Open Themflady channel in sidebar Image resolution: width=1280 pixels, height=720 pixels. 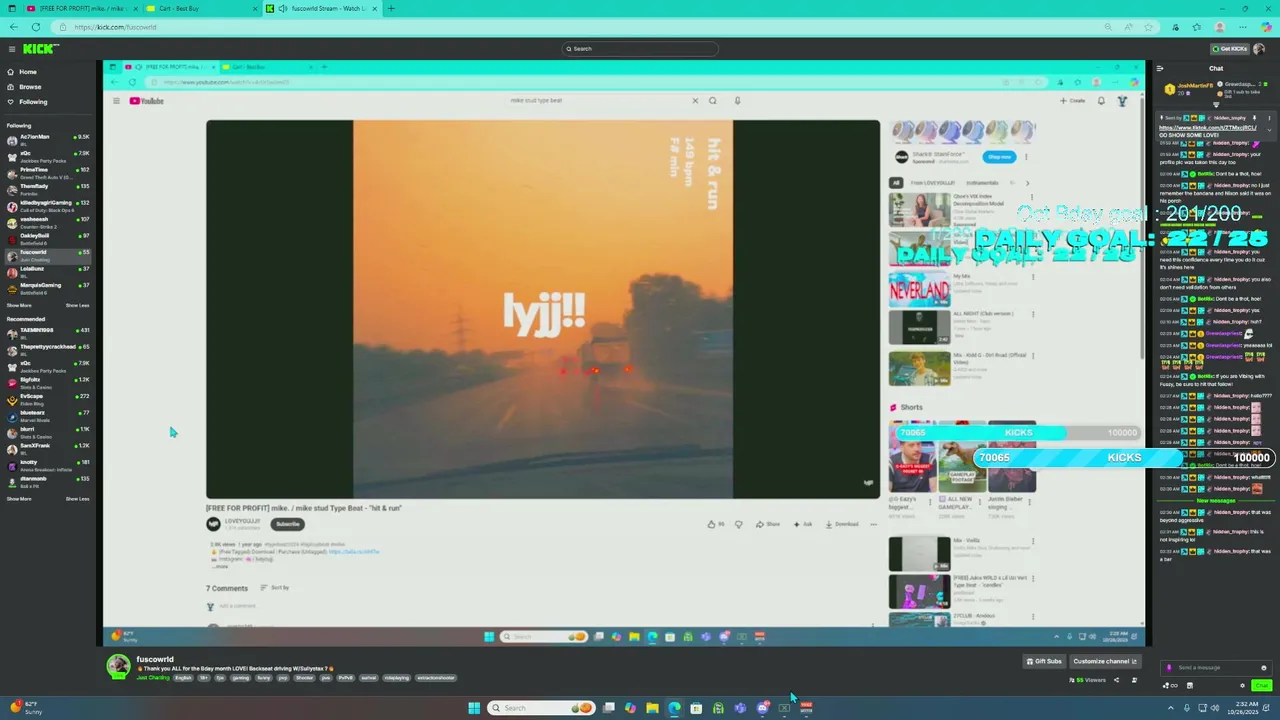click(x=48, y=188)
